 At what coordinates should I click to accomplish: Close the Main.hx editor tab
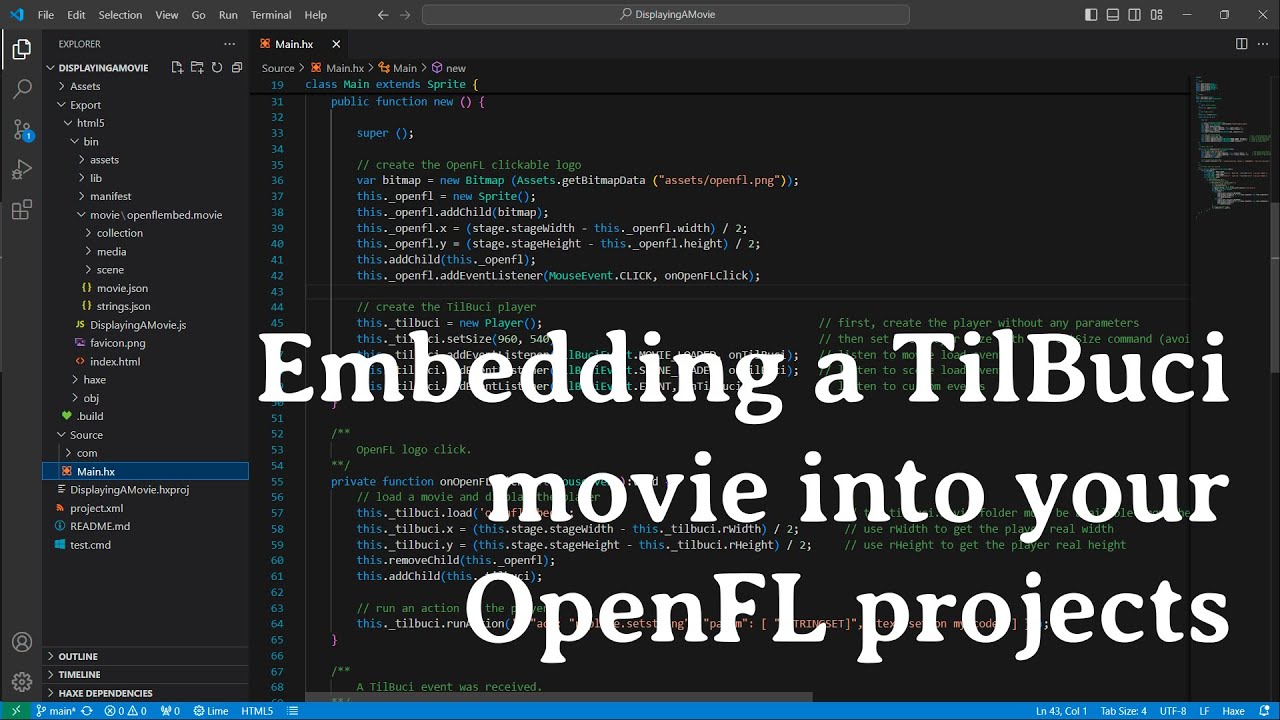point(336,44)
